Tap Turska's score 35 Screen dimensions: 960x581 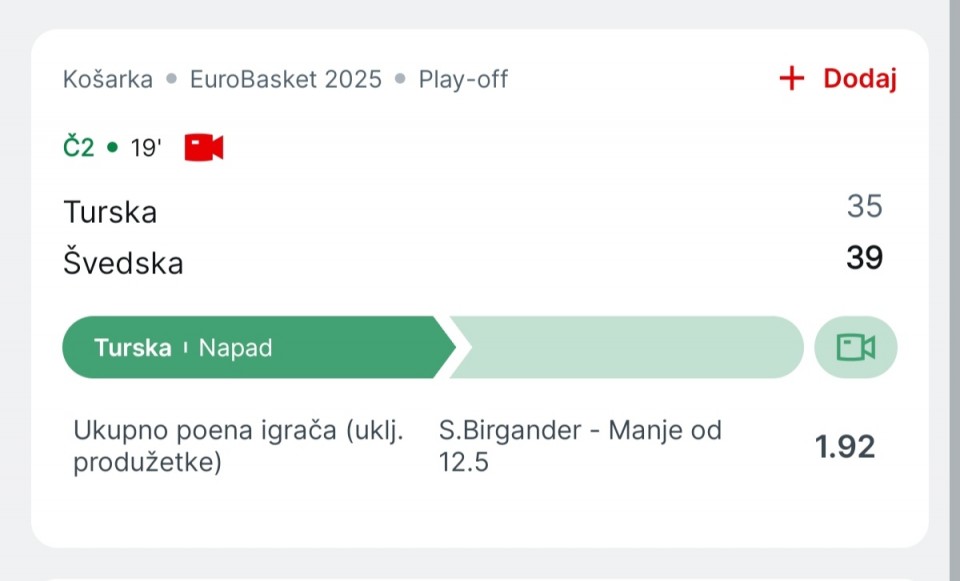click(864, 206)
